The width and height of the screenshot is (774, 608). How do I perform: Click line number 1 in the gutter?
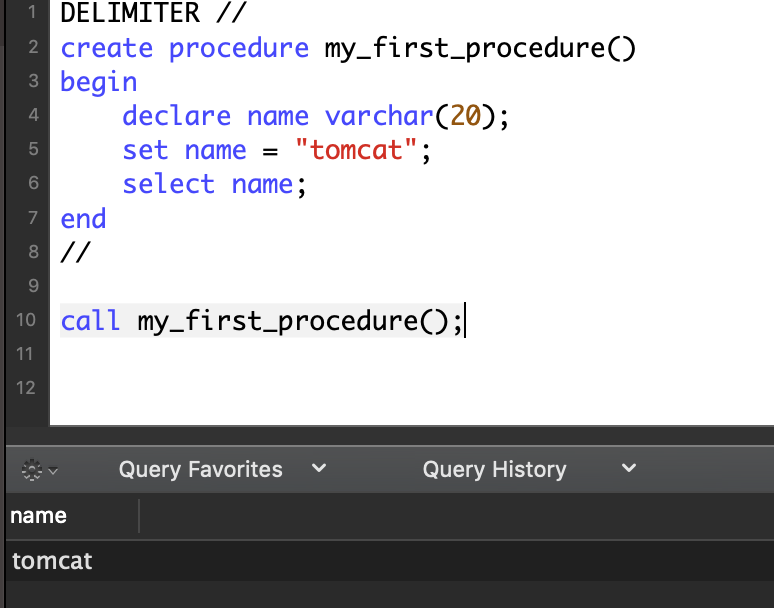tap(32, 14)
